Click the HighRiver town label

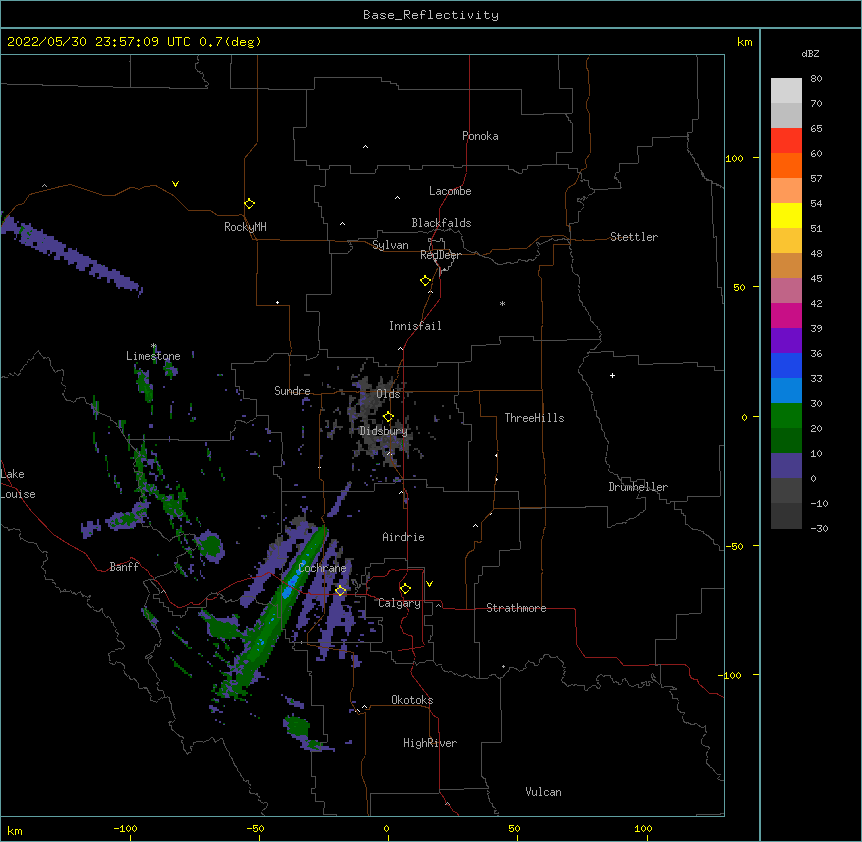tap(430, 743)
